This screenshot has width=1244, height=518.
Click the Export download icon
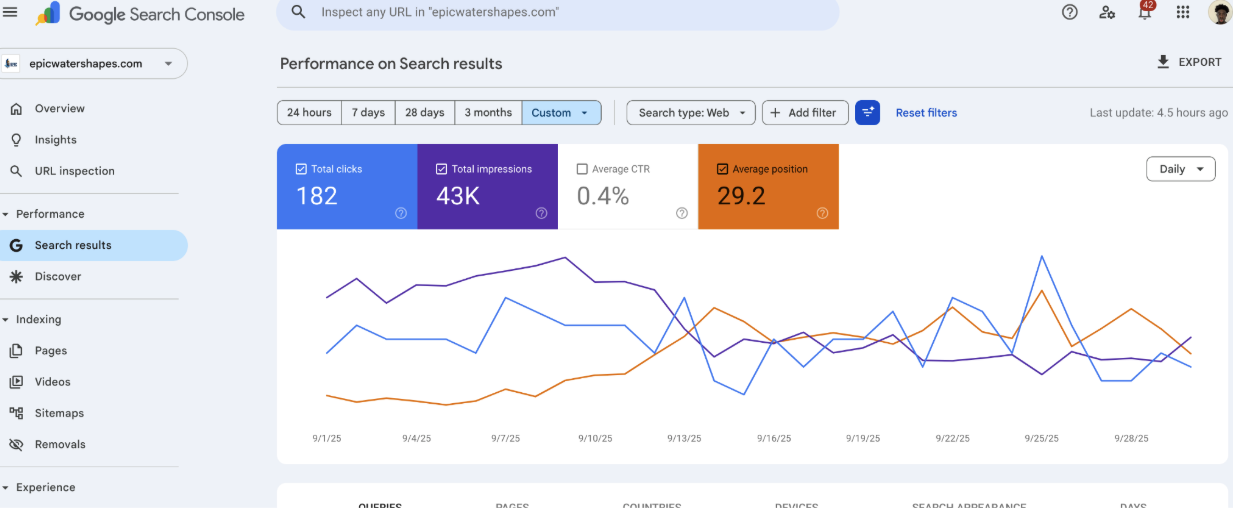tap(1163, 62)
